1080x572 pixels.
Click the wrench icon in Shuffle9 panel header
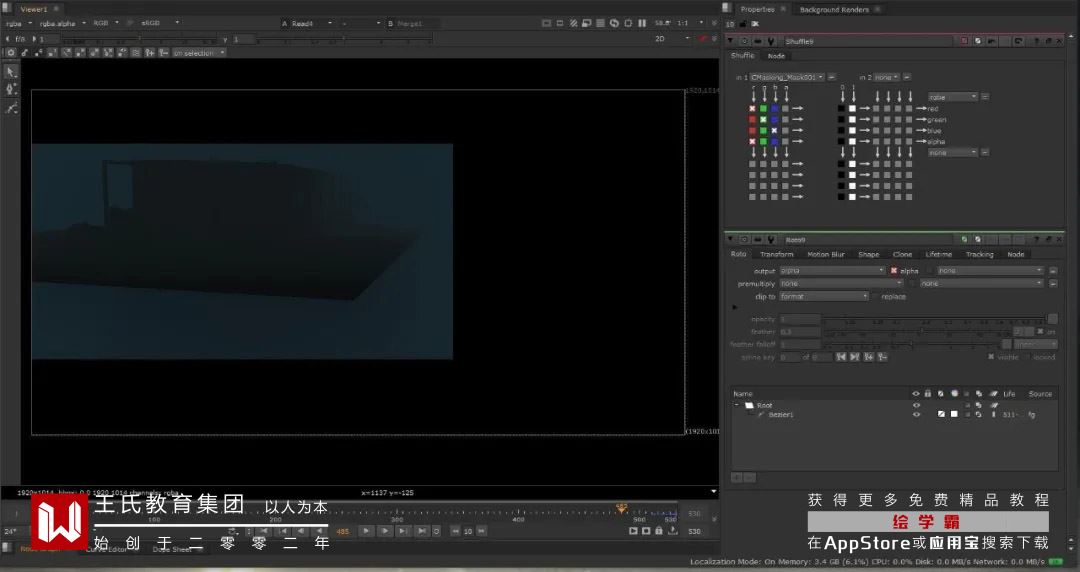pyautogui.click(x=771, y=41)
